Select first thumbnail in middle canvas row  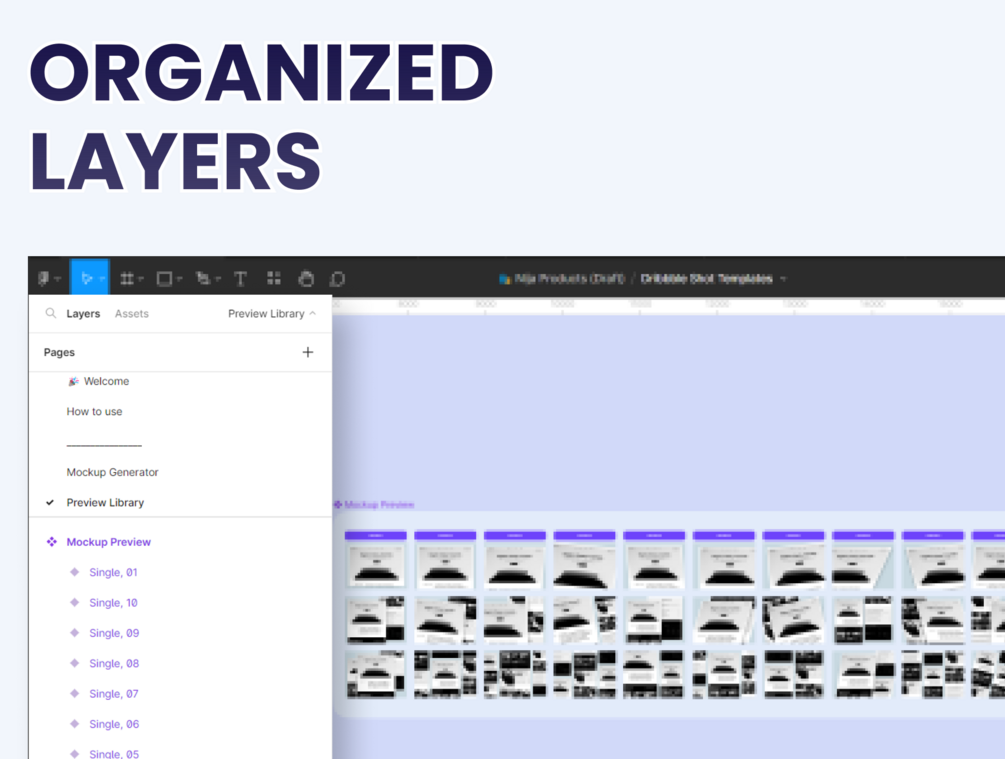click(376, 619)
